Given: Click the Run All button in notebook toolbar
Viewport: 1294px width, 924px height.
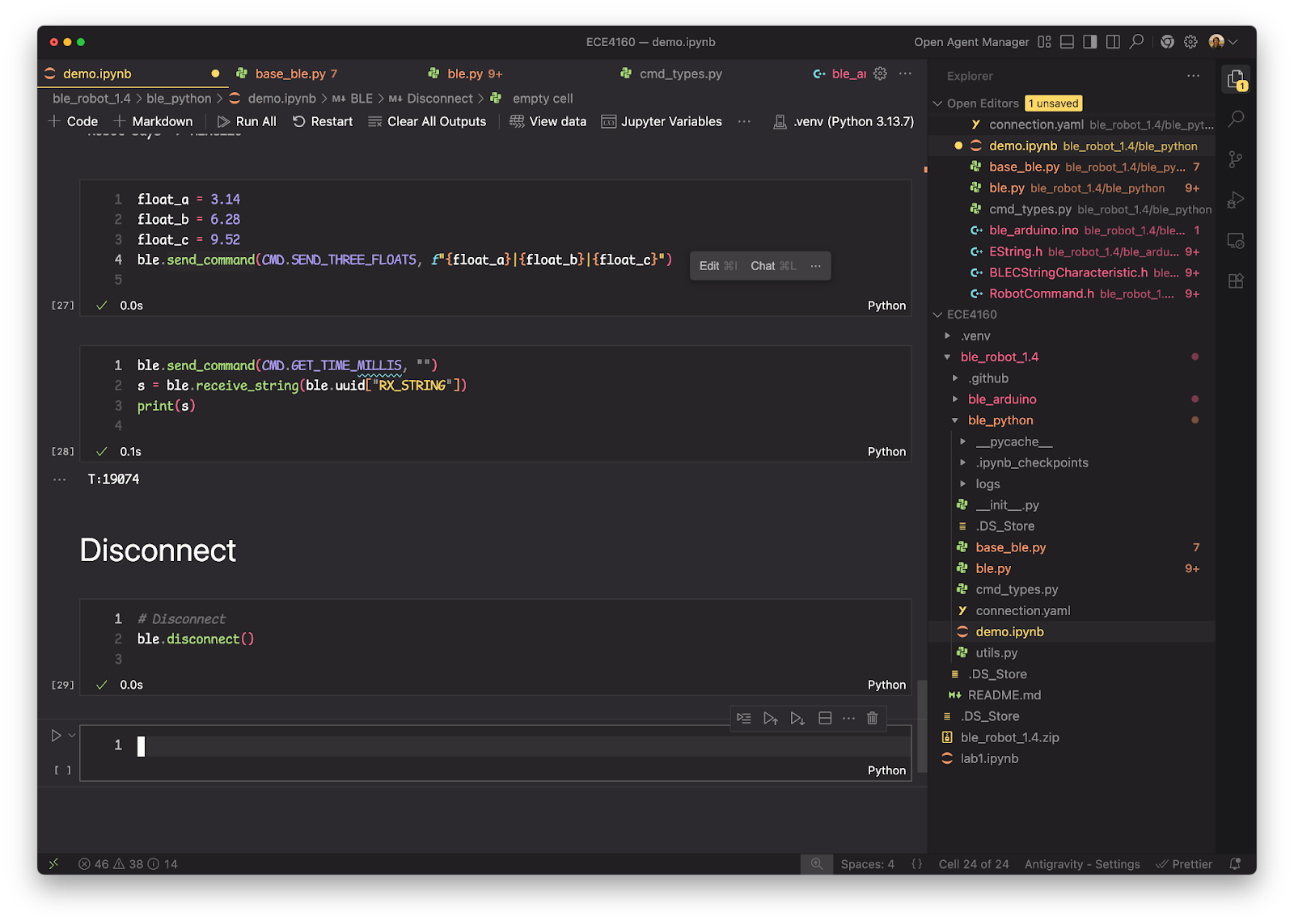Looking at the screenshot, I should point(247,121).
